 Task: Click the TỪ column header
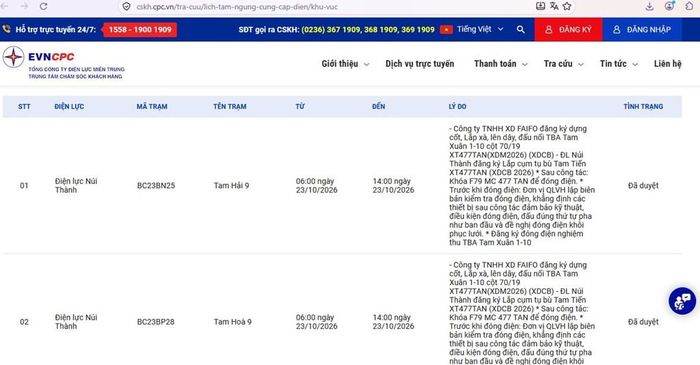pyautogui.click(x=300, y=107)
